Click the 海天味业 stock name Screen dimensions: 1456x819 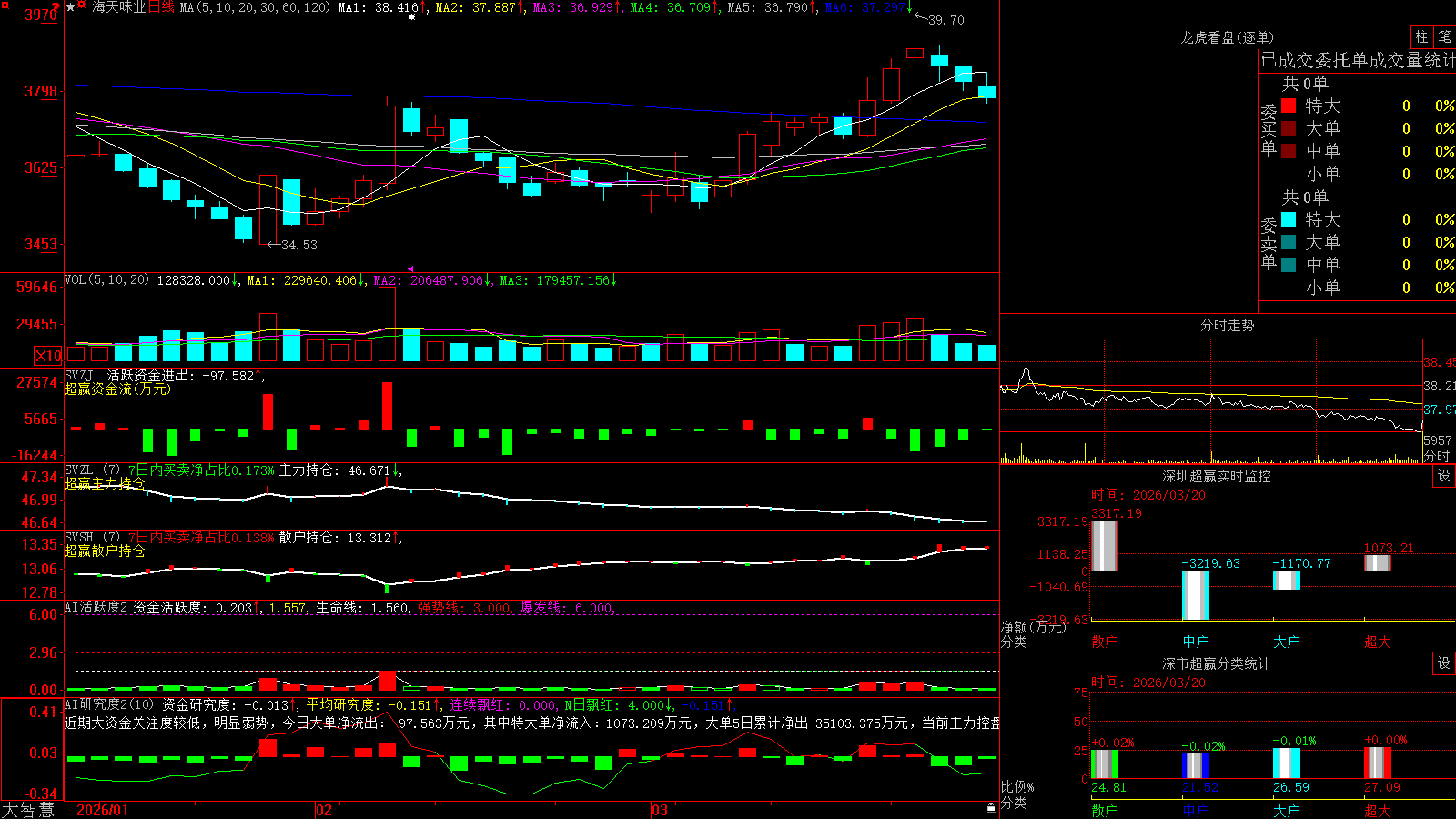119,7
